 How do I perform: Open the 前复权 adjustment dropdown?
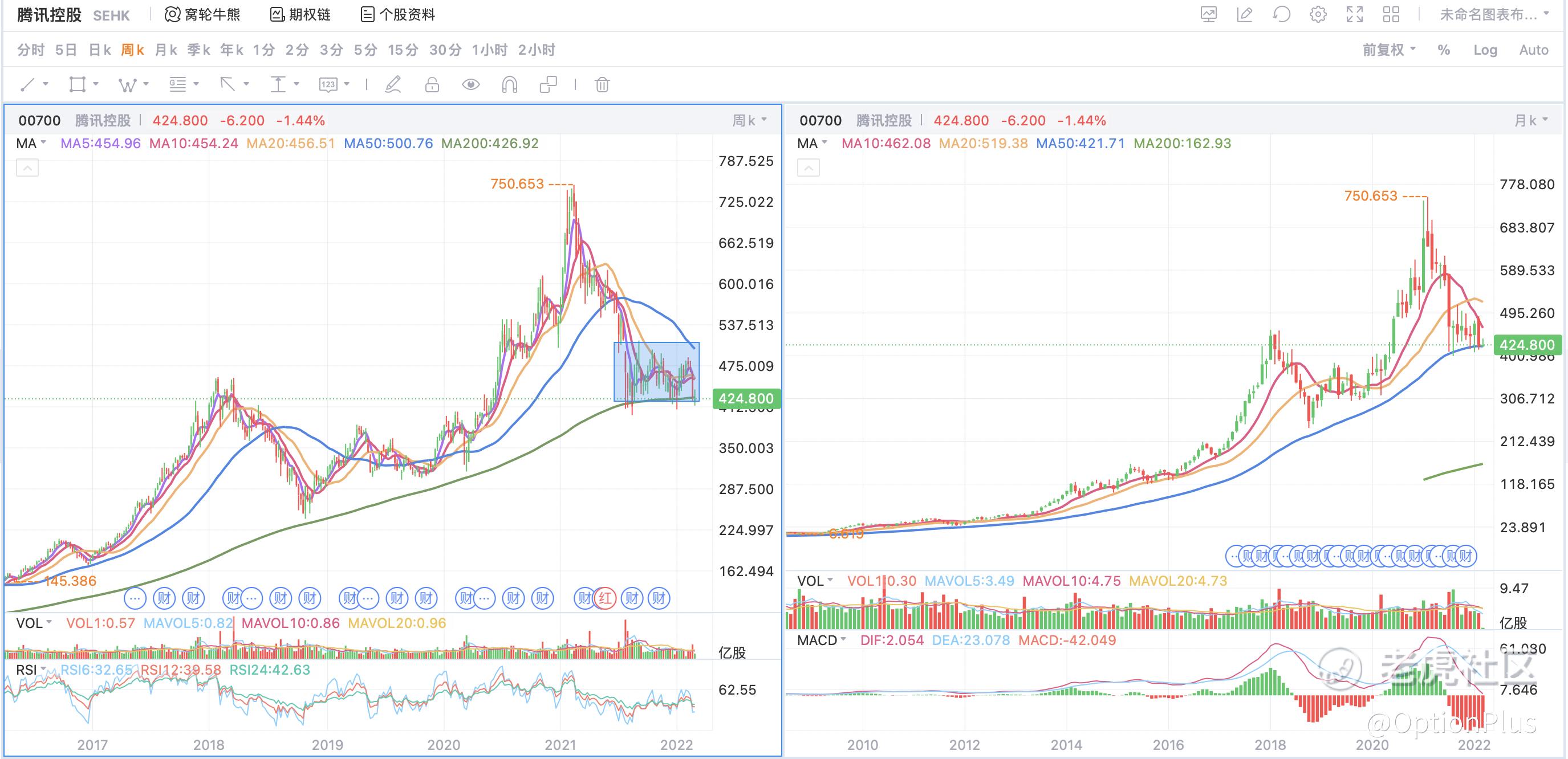[1389, 50]
